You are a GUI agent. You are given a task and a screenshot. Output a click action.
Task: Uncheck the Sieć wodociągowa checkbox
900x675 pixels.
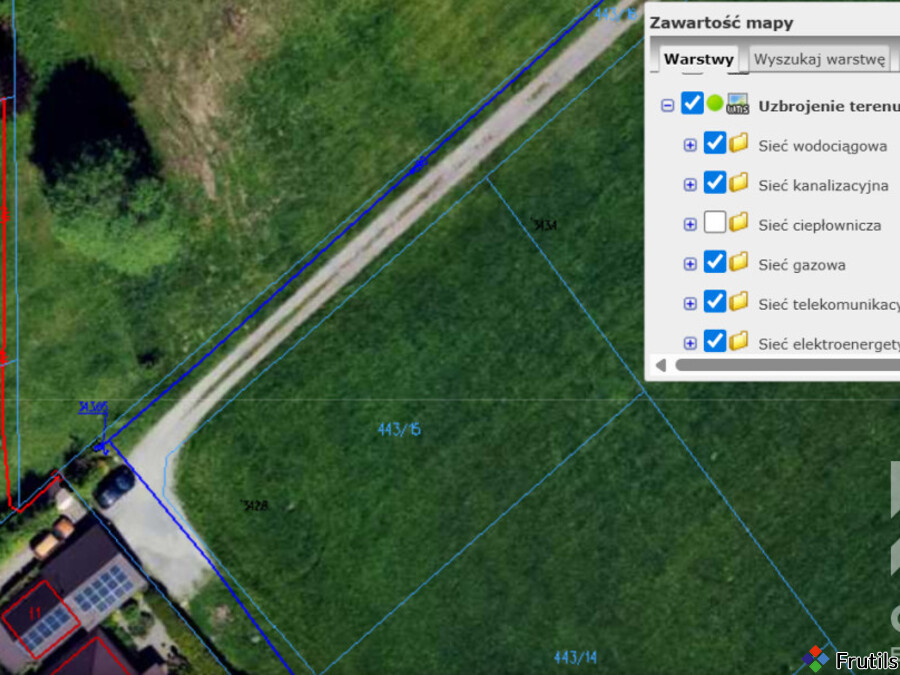[715, 143]
